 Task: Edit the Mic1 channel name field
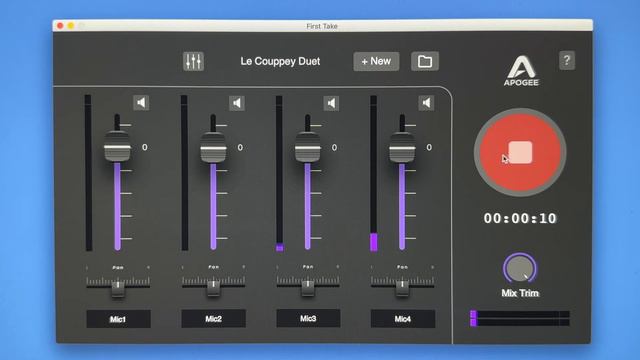118,319
